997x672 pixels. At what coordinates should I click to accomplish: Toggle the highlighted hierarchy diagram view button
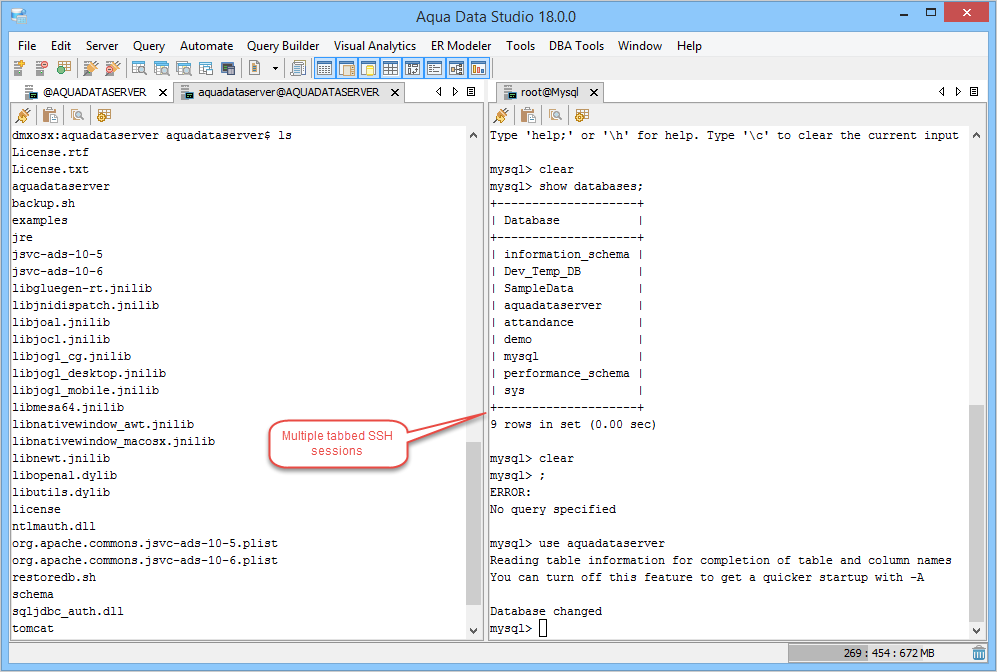[x=457, y=68]
